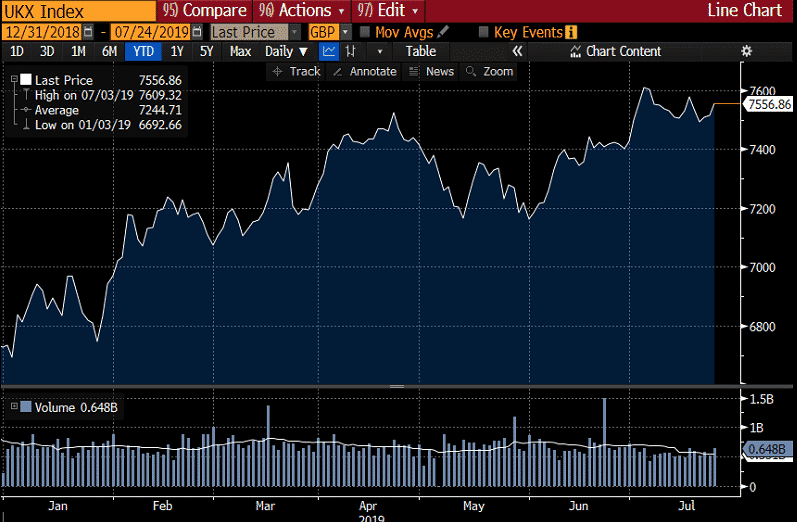
Task: Activate the Annotate pencil tool
Action: (x=364, y=72)
